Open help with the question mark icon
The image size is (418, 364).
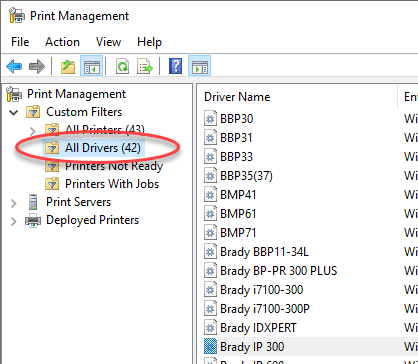(175, 66)
